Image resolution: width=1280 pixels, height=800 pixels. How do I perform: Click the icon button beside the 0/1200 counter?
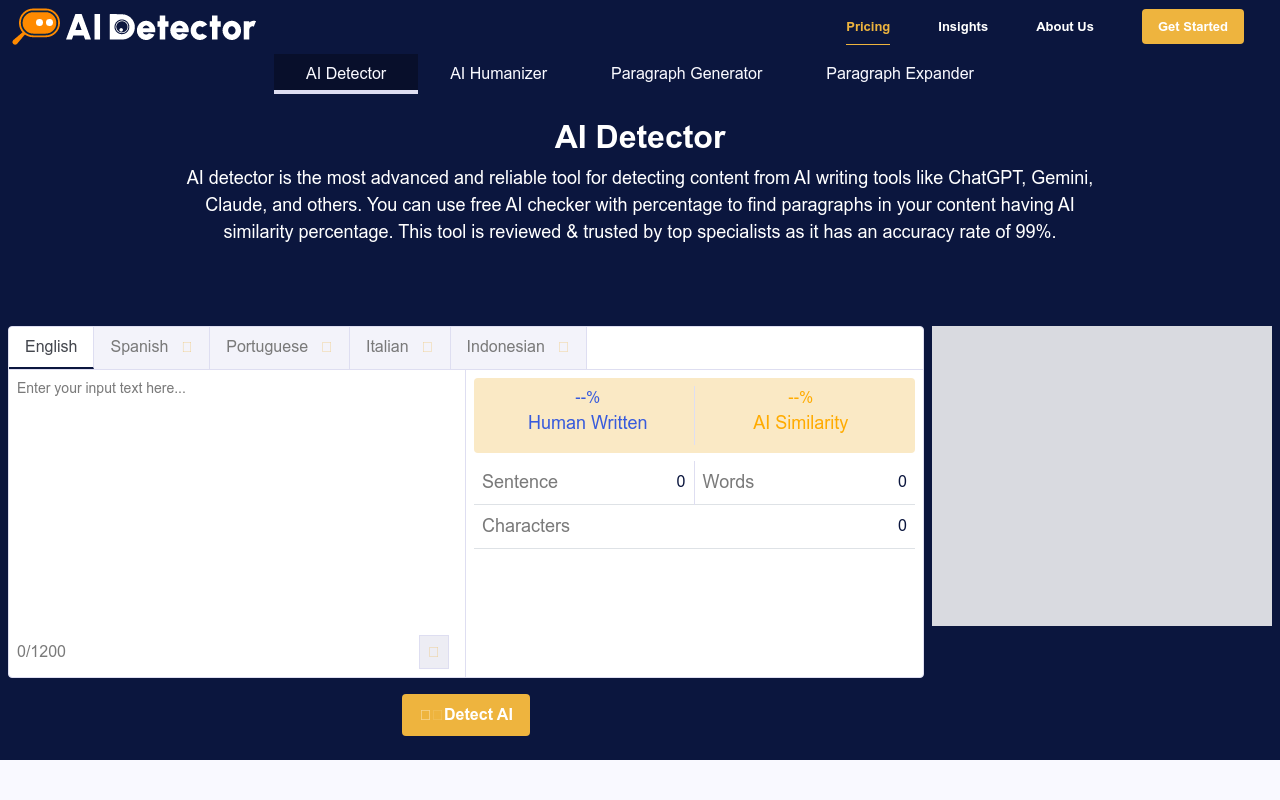click(x=434, y=652)
